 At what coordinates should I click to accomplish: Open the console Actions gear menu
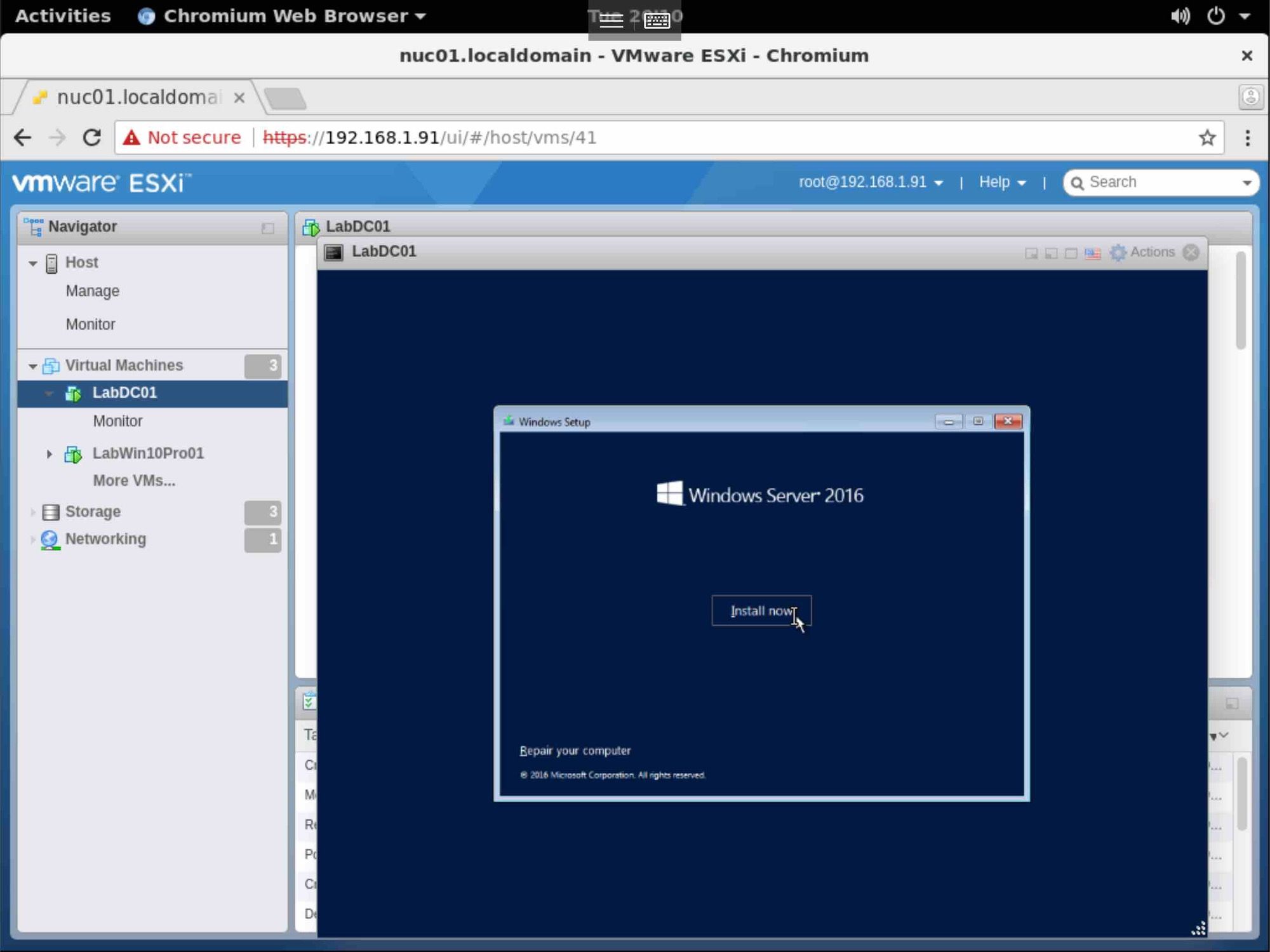(1142, 252)
